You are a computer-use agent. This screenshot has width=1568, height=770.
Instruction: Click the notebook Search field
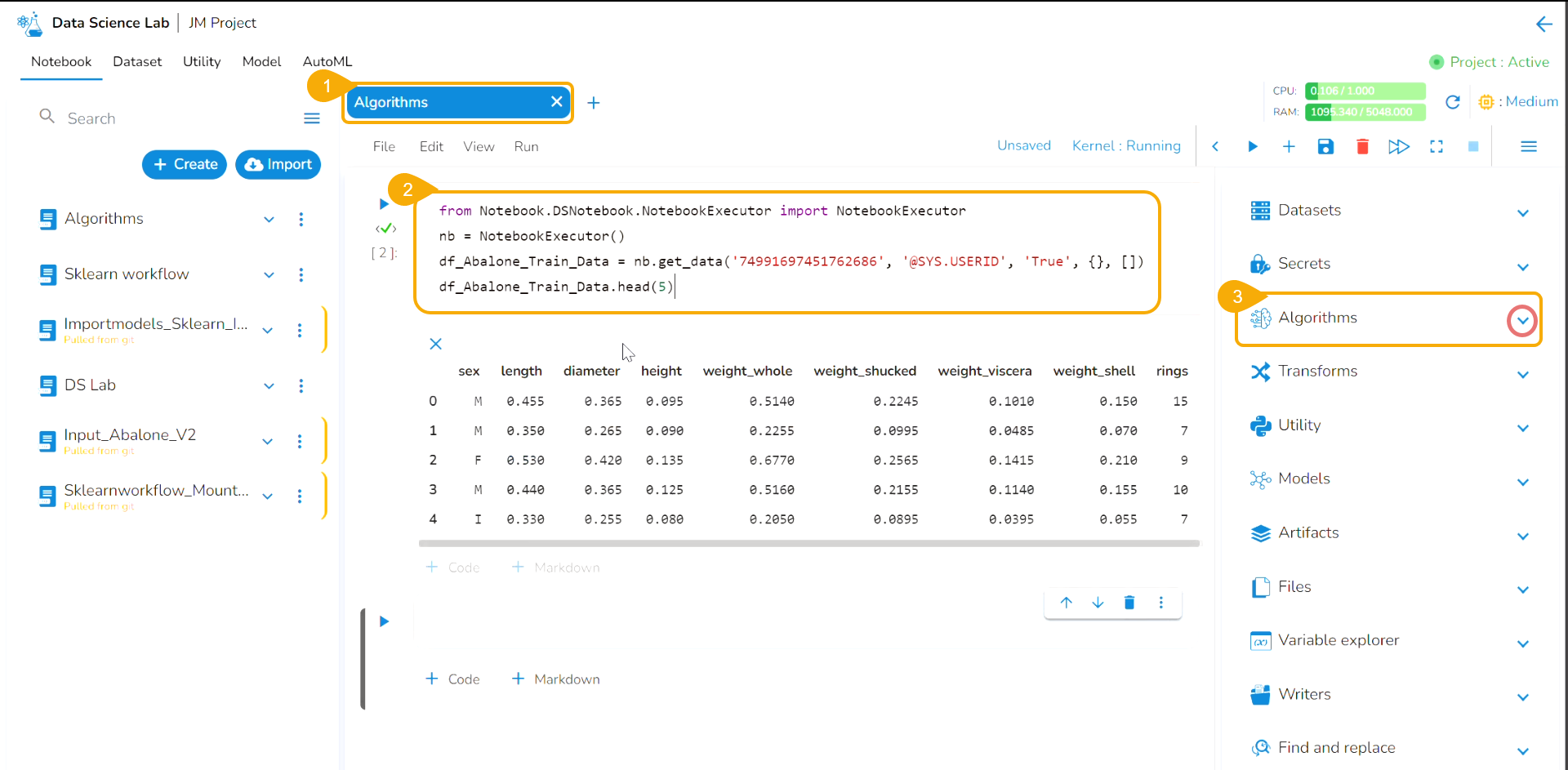[163, 118]
